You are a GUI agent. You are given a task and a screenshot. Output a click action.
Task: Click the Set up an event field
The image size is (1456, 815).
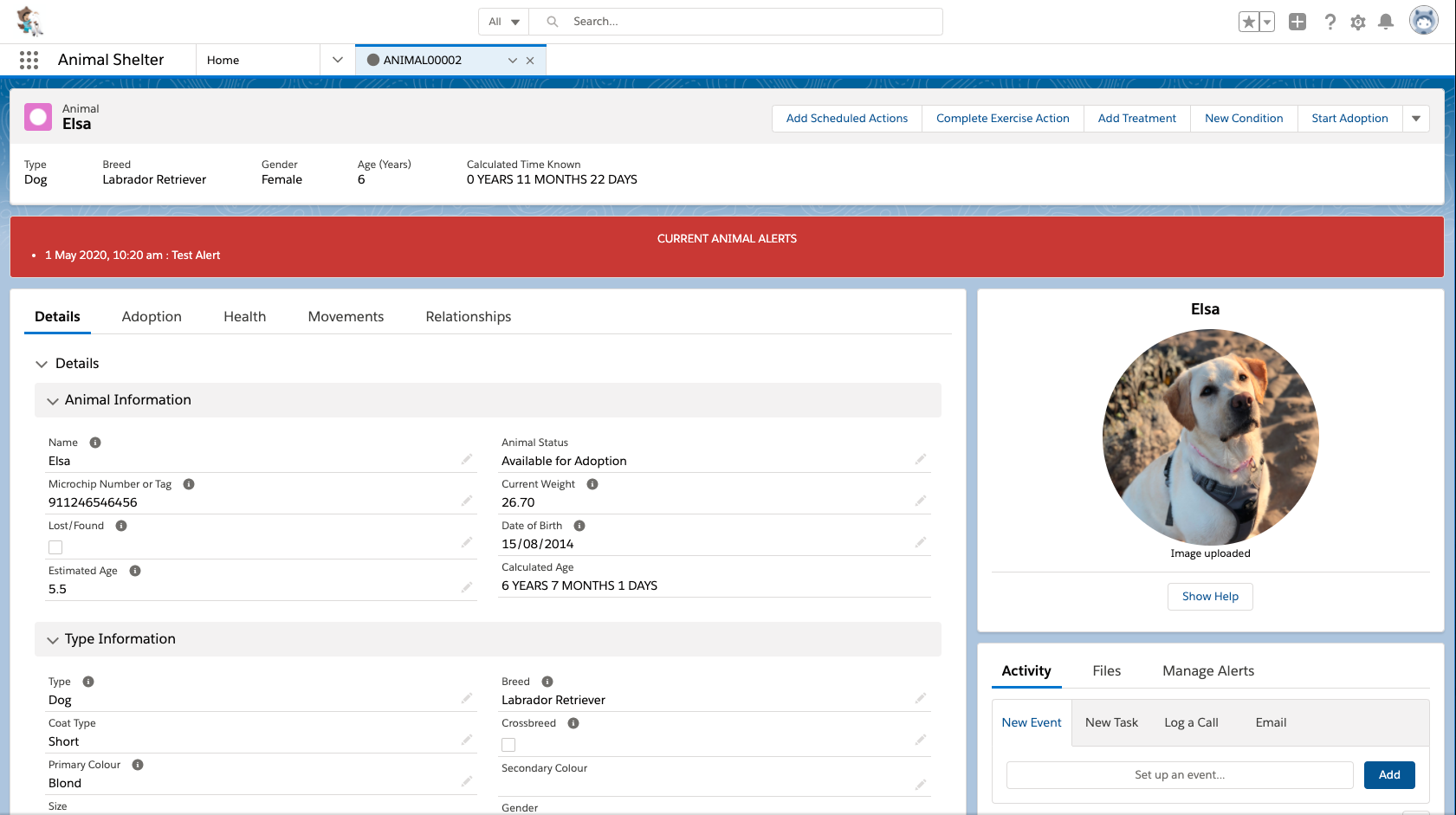pyautogui.click(x=1180, y=775)
